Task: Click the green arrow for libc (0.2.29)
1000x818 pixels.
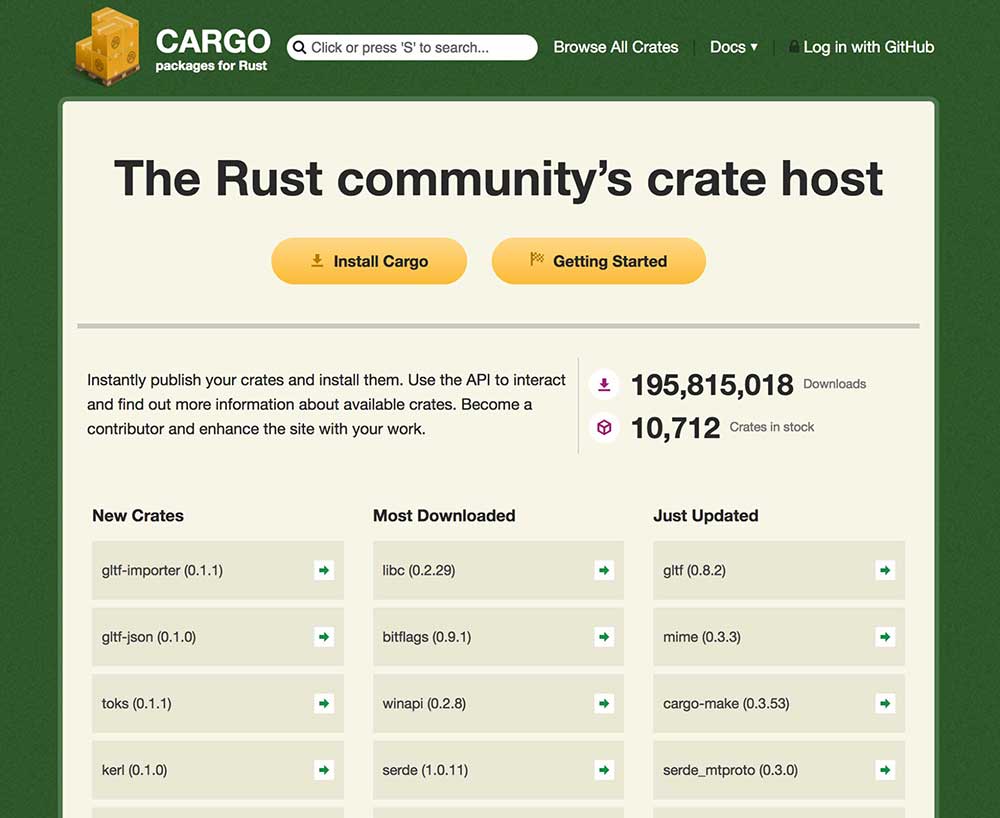Action: [604, 570]
